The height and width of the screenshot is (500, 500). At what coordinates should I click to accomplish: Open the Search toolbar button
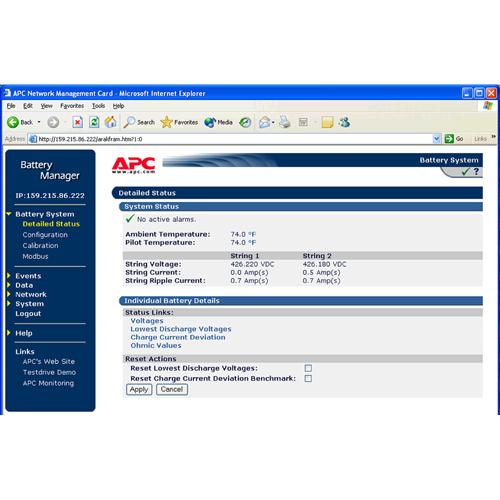pyautogui.click(x=139, y=122)
